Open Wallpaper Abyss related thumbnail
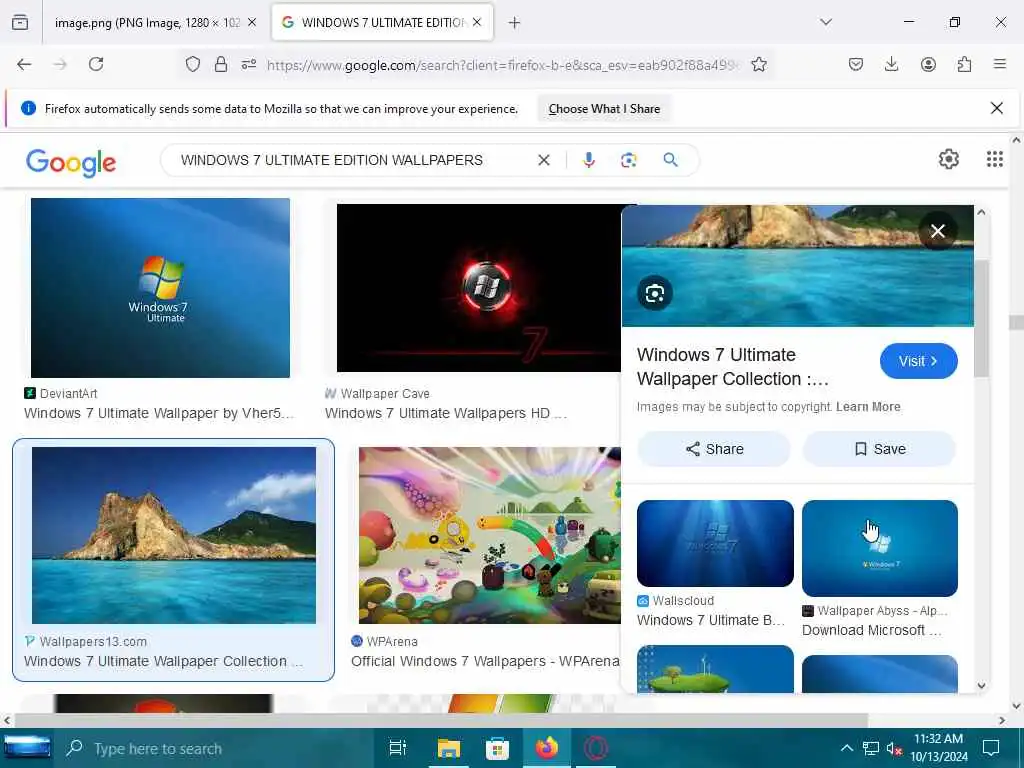This screenshot has height=768, width=1024. 880,549
